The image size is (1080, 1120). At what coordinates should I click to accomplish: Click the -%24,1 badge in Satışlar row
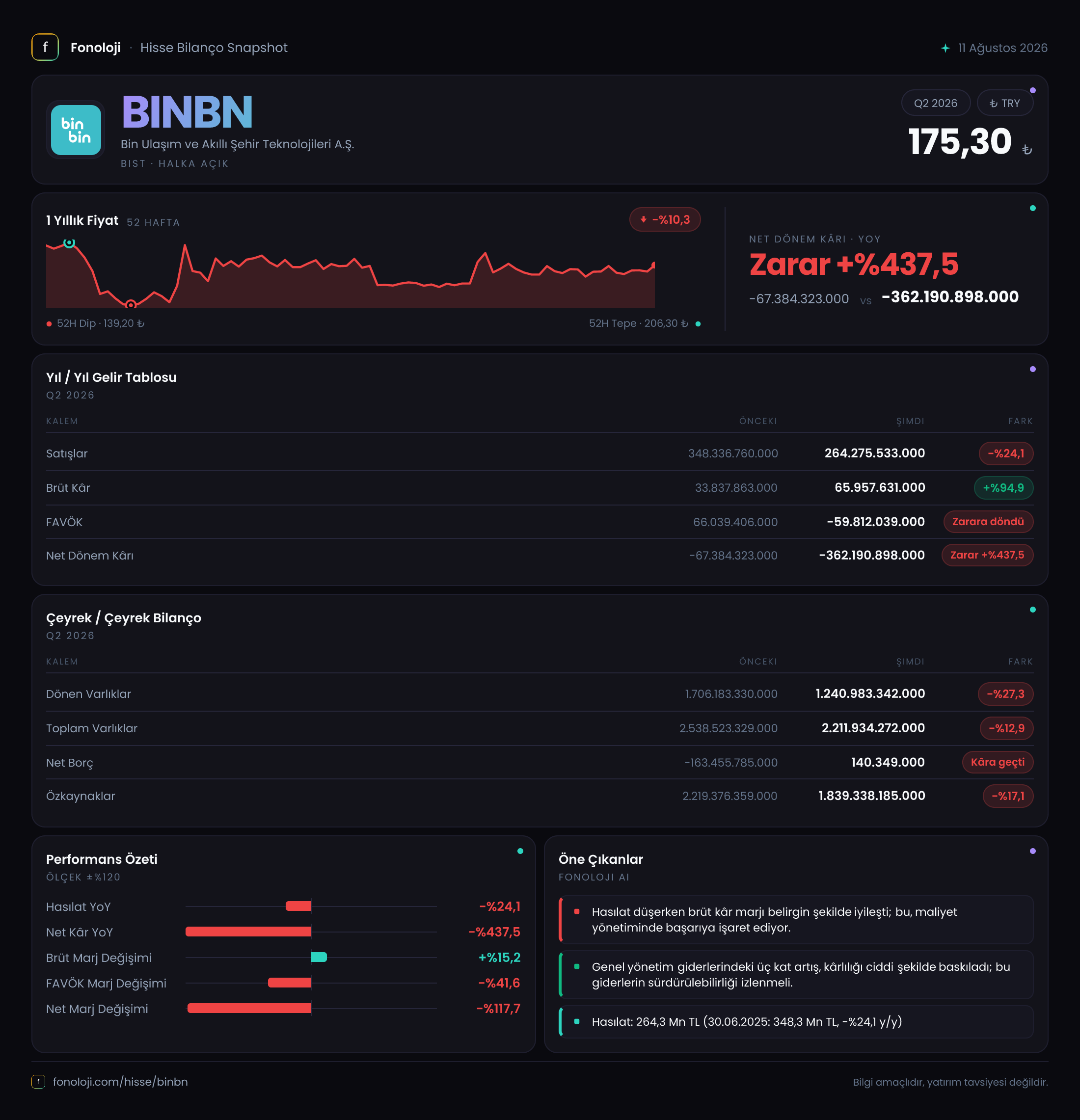1006,453
